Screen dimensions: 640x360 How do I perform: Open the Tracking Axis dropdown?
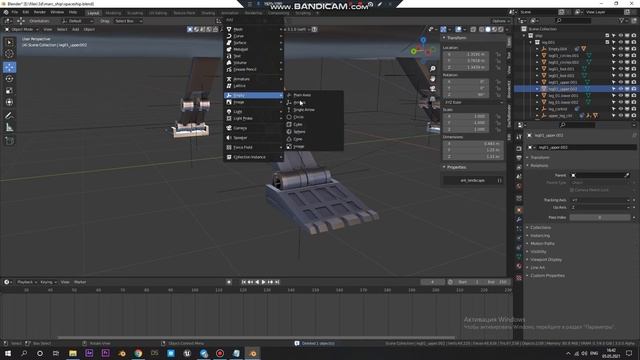click(x=601, y=200)
